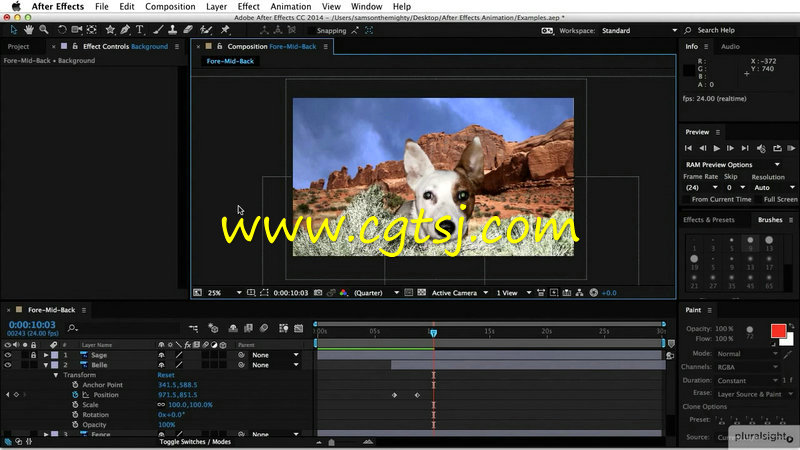Take a snapshot with the camera icon
Viewport: 800px width, 450px height.
click(318, 293)
